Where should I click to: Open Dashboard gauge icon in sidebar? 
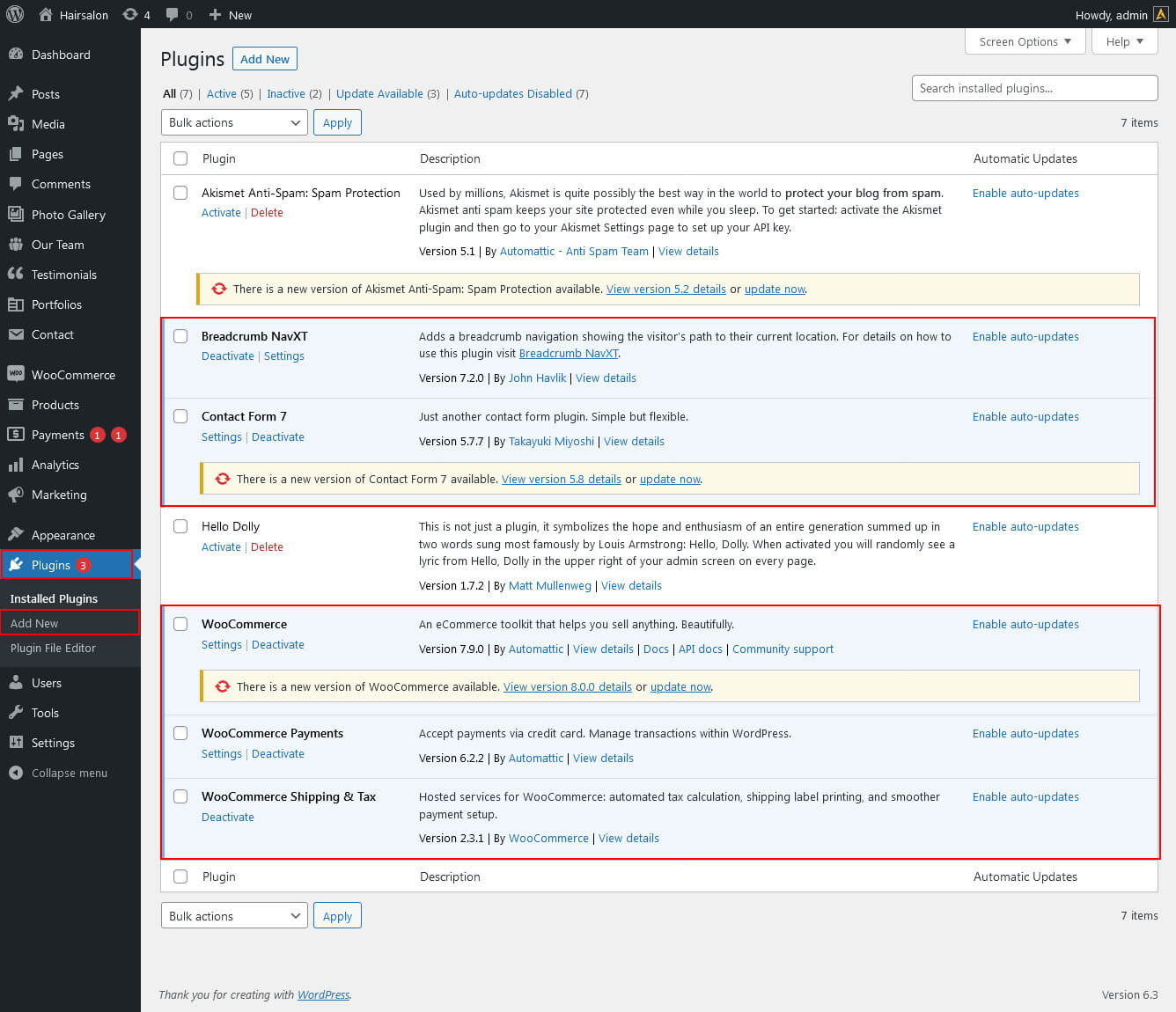point(16,55)
